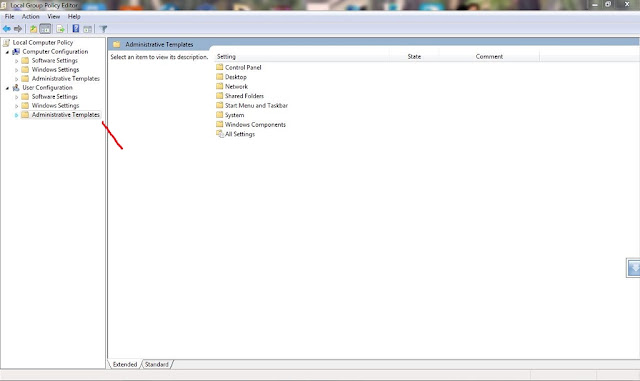Click the Filter funnel toolbar icon

click(103, 29)
